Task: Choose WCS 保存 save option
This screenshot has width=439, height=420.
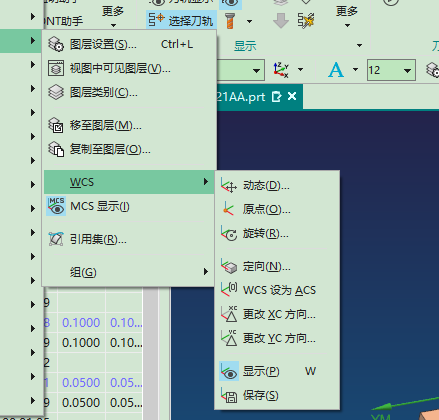Action: coord(277,396)
